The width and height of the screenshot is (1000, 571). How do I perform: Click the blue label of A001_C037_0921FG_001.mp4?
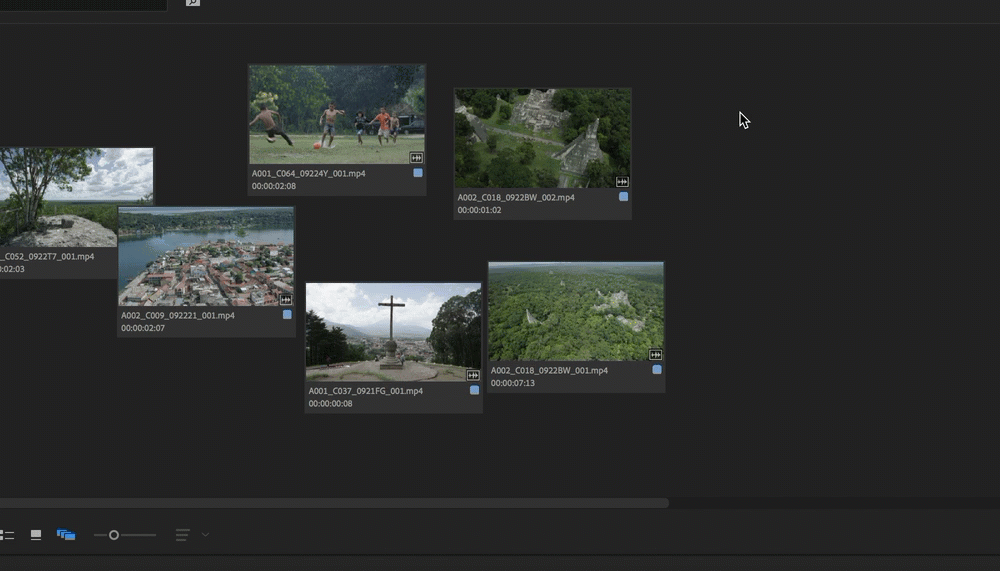click(474, 390)
